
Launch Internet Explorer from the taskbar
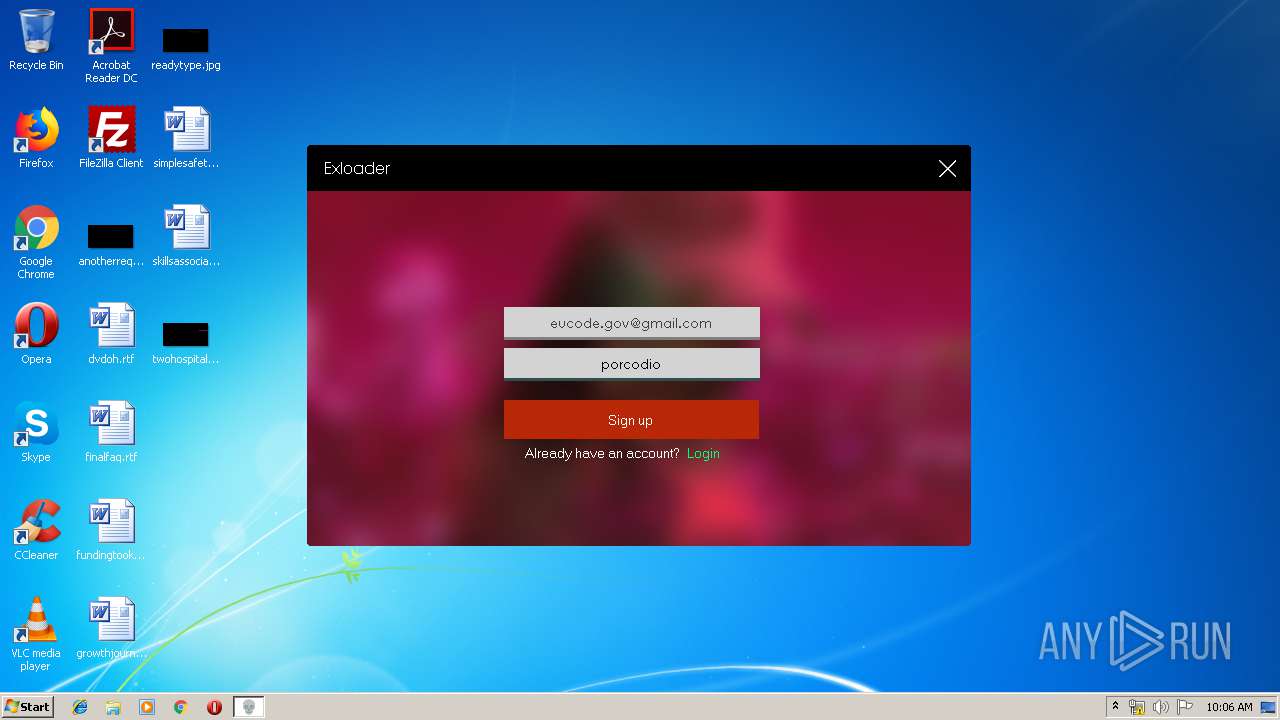click(80, 707)
